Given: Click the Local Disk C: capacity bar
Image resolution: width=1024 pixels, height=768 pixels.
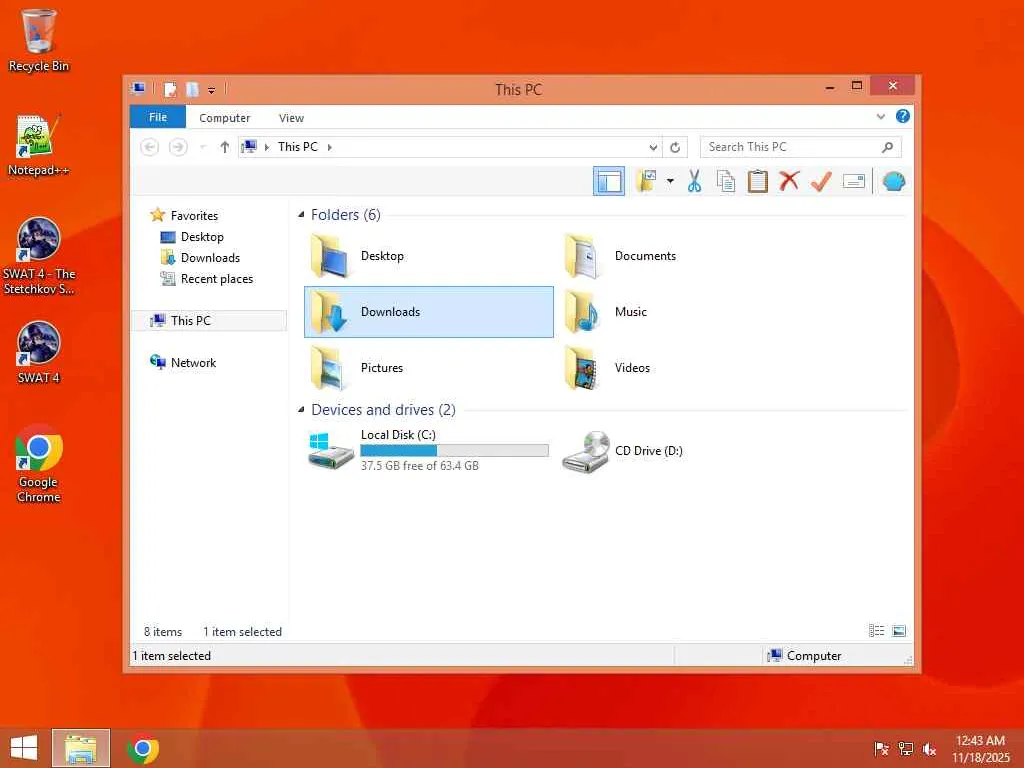Looking at the screenshot, I should coord(455,450).
